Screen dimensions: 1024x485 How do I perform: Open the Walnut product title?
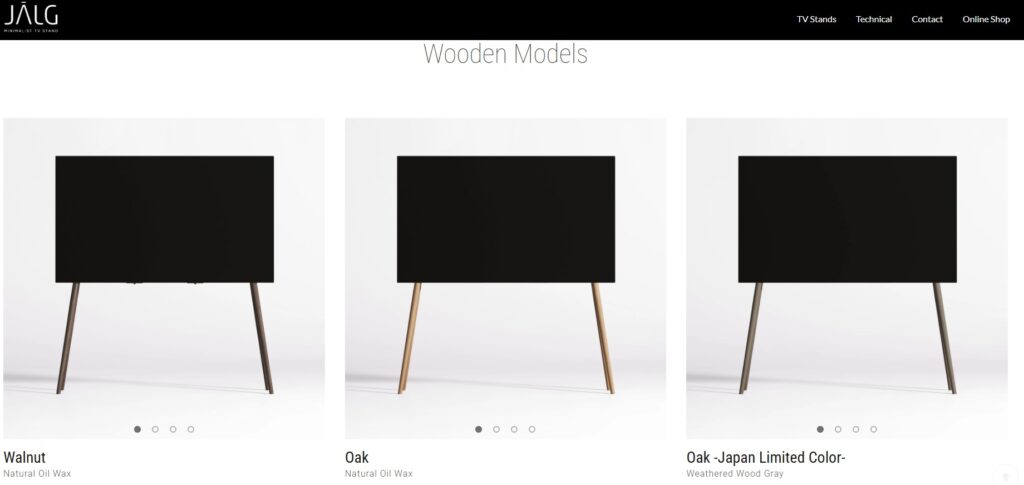point(24,458)
